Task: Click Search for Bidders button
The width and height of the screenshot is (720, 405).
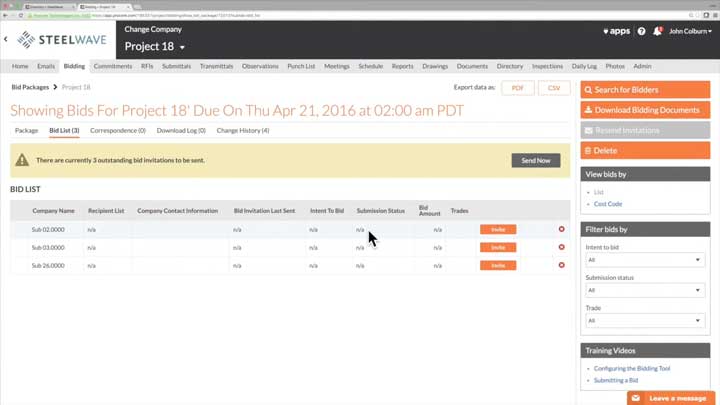Action: coord(645,90)
